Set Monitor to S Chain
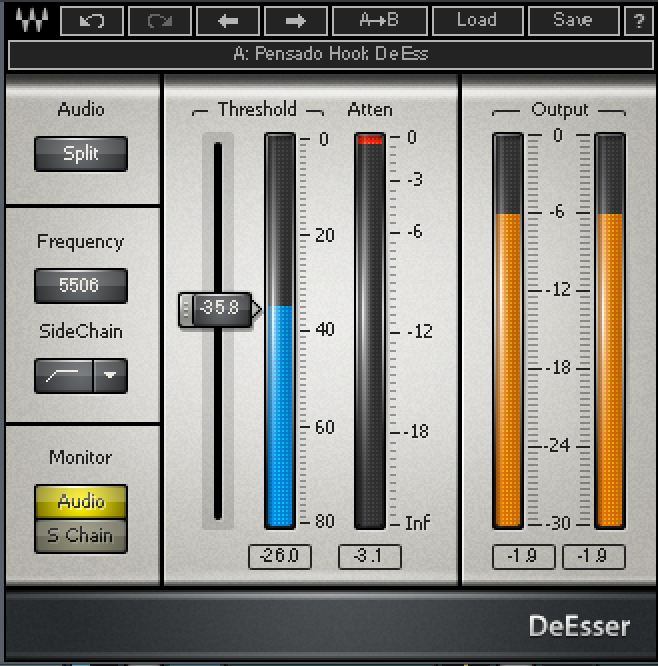 point(81,536)
